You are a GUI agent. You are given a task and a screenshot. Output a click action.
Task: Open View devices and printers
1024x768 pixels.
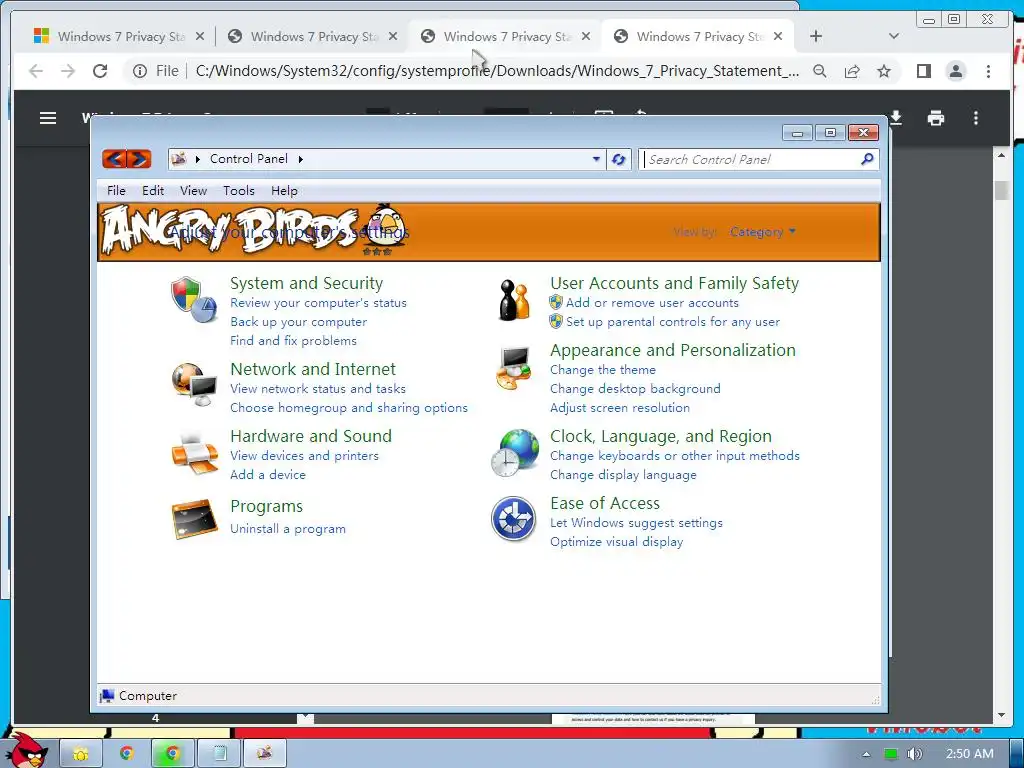(x=304, y=456)
